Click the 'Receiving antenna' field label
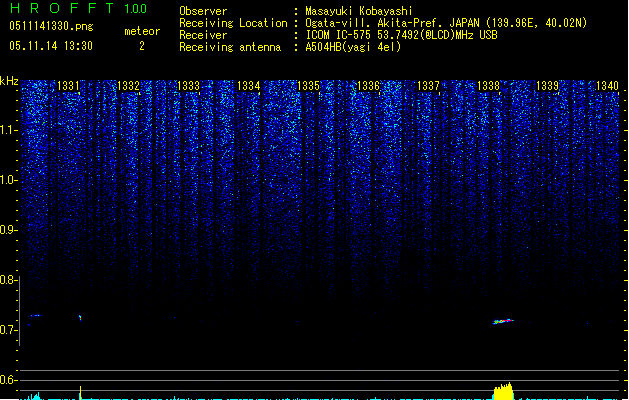Screen dimensions: 629x400 [230, 47]
